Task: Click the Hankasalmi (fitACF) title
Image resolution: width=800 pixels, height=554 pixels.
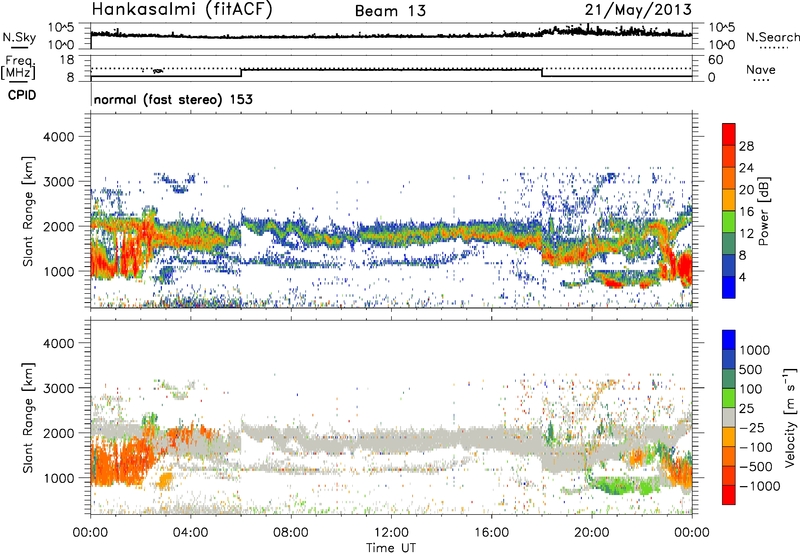Action: [x=182, y=10]
